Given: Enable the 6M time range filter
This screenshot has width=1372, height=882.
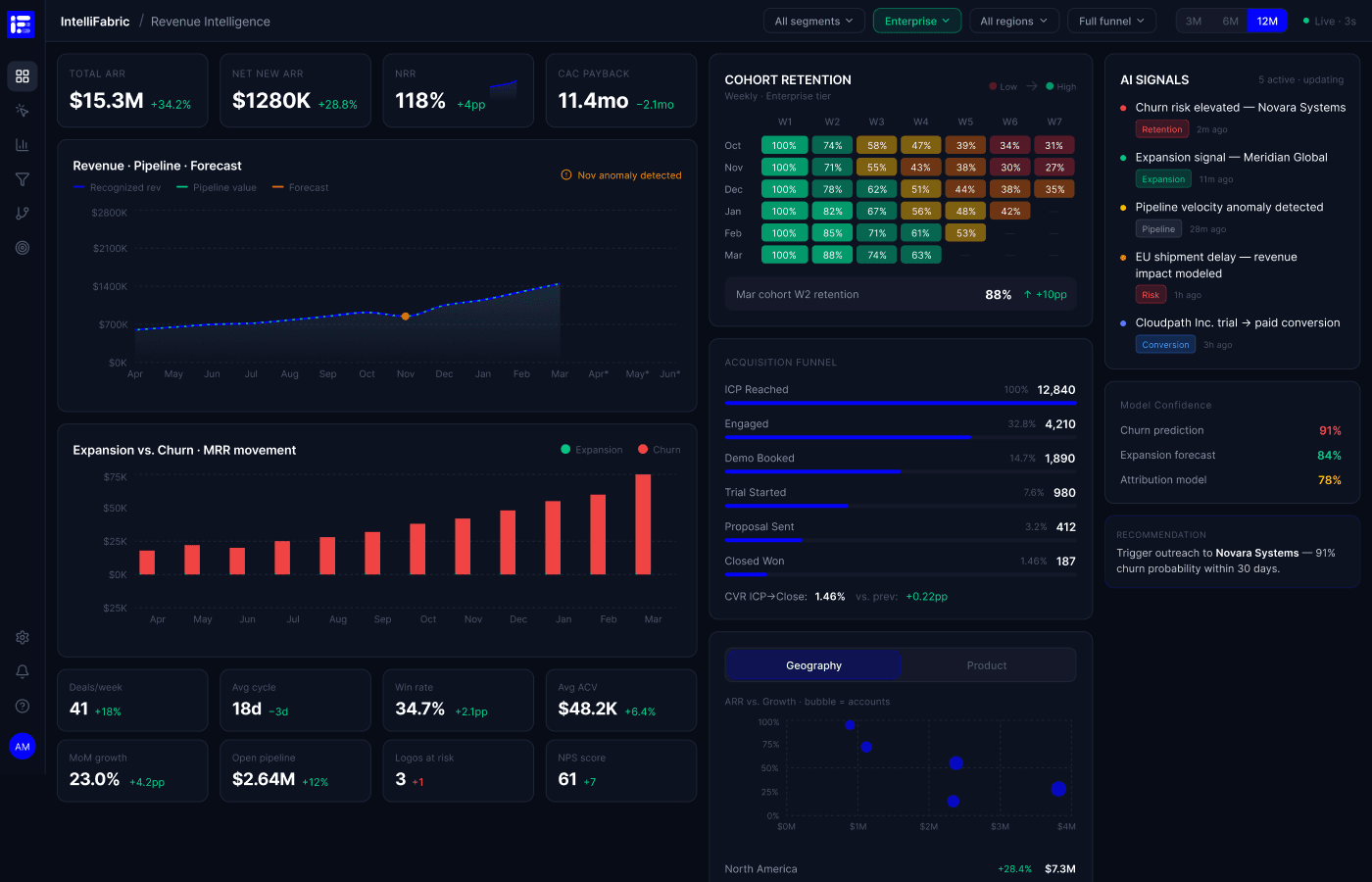Looking at the screenshot, I should click(1229, 21).
